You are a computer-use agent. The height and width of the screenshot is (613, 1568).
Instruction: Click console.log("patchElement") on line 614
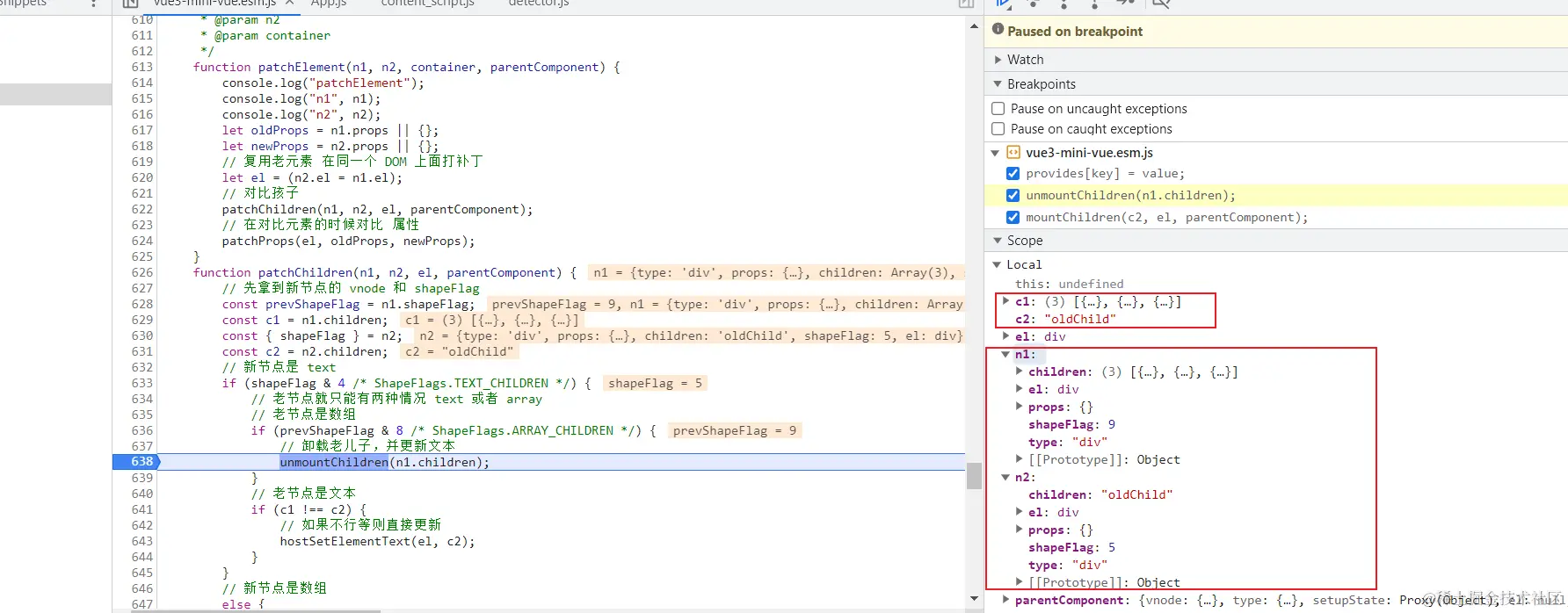click(x=323, y=83)
